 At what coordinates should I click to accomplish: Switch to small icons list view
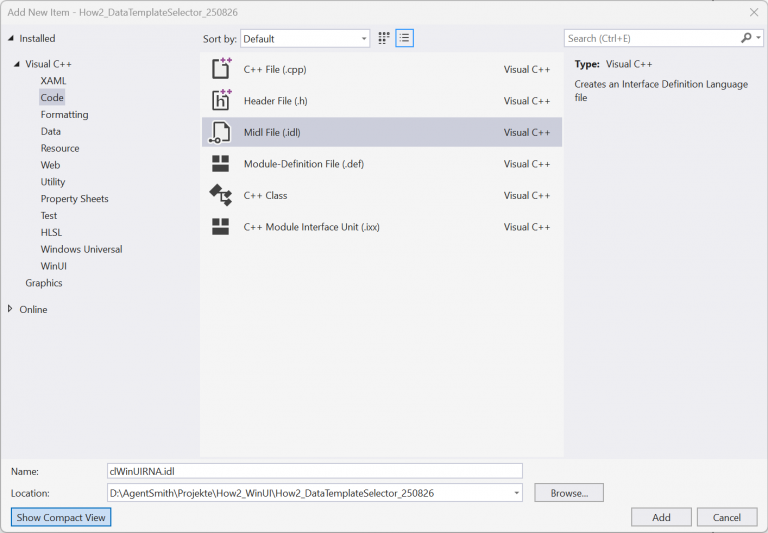404,39
